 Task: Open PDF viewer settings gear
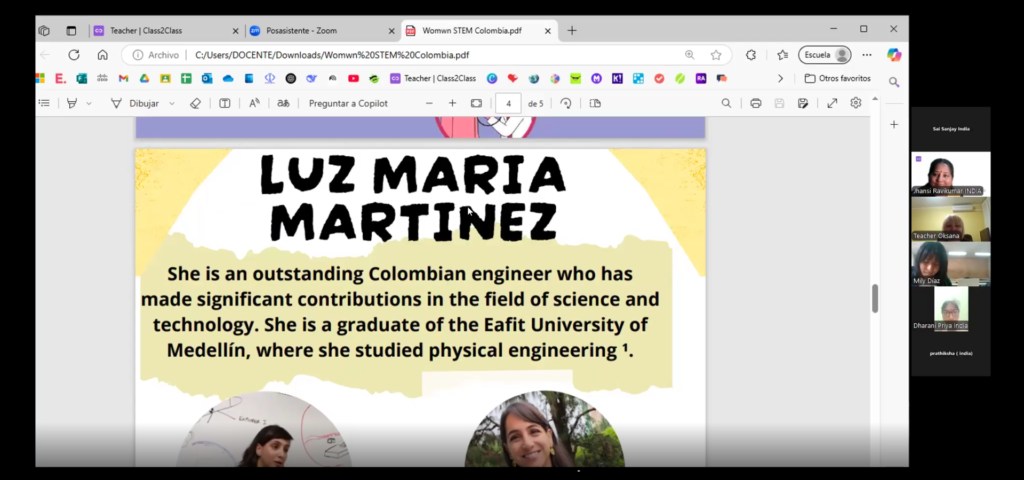[x=856, y=103]
